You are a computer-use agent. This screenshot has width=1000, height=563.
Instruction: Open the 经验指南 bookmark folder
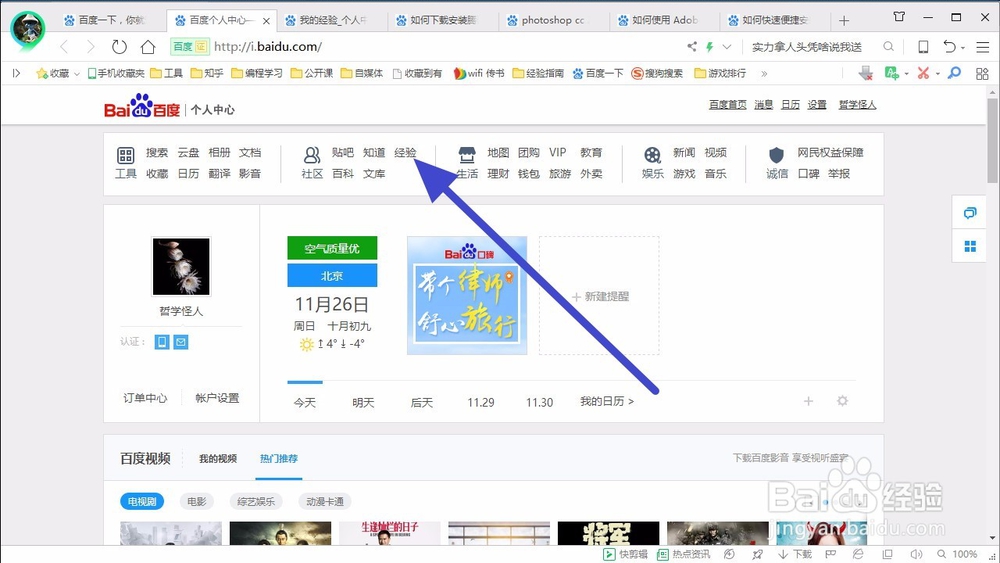[539, 73]
